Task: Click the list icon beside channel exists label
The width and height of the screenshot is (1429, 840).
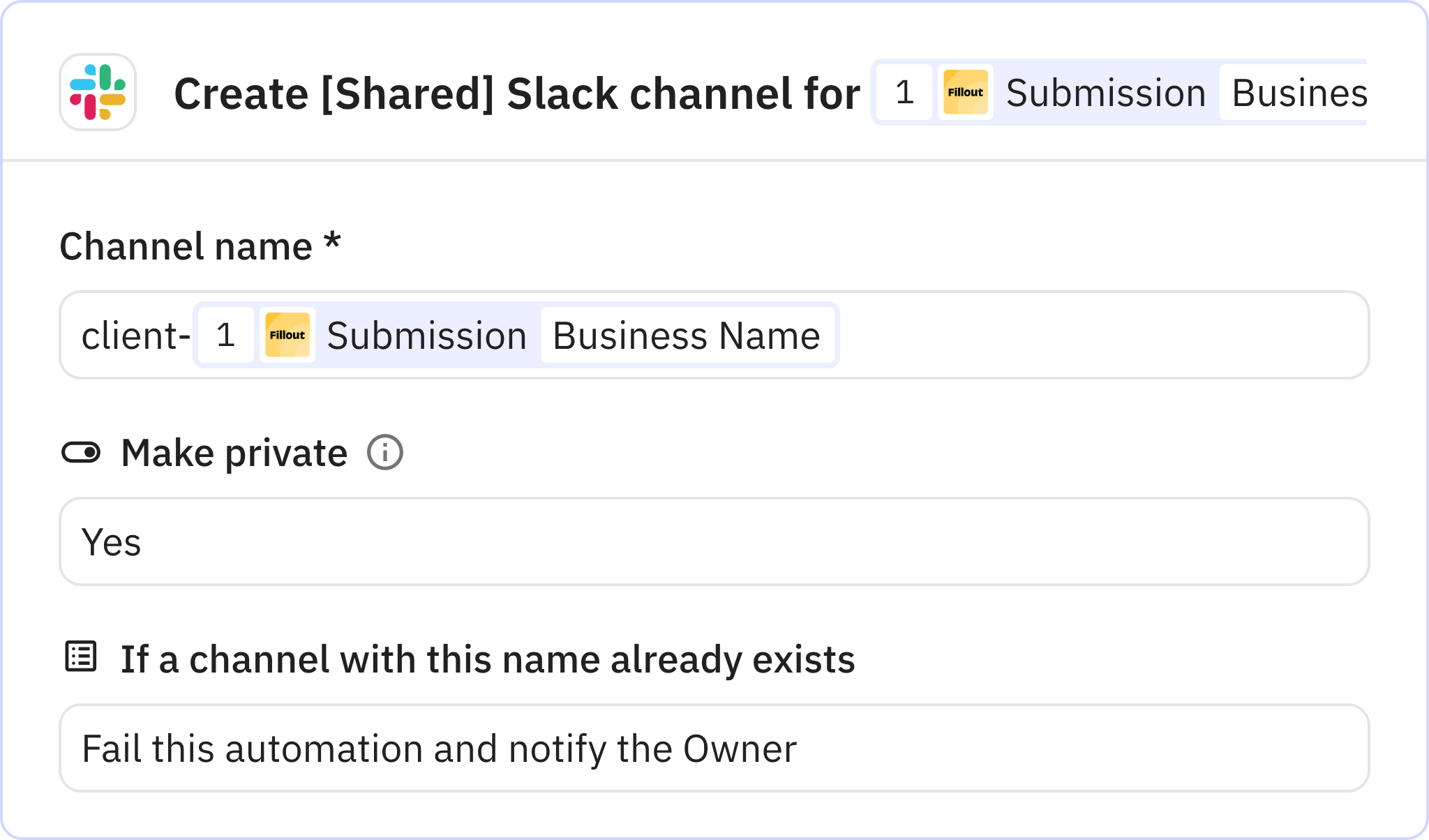Action: (81, 657)
